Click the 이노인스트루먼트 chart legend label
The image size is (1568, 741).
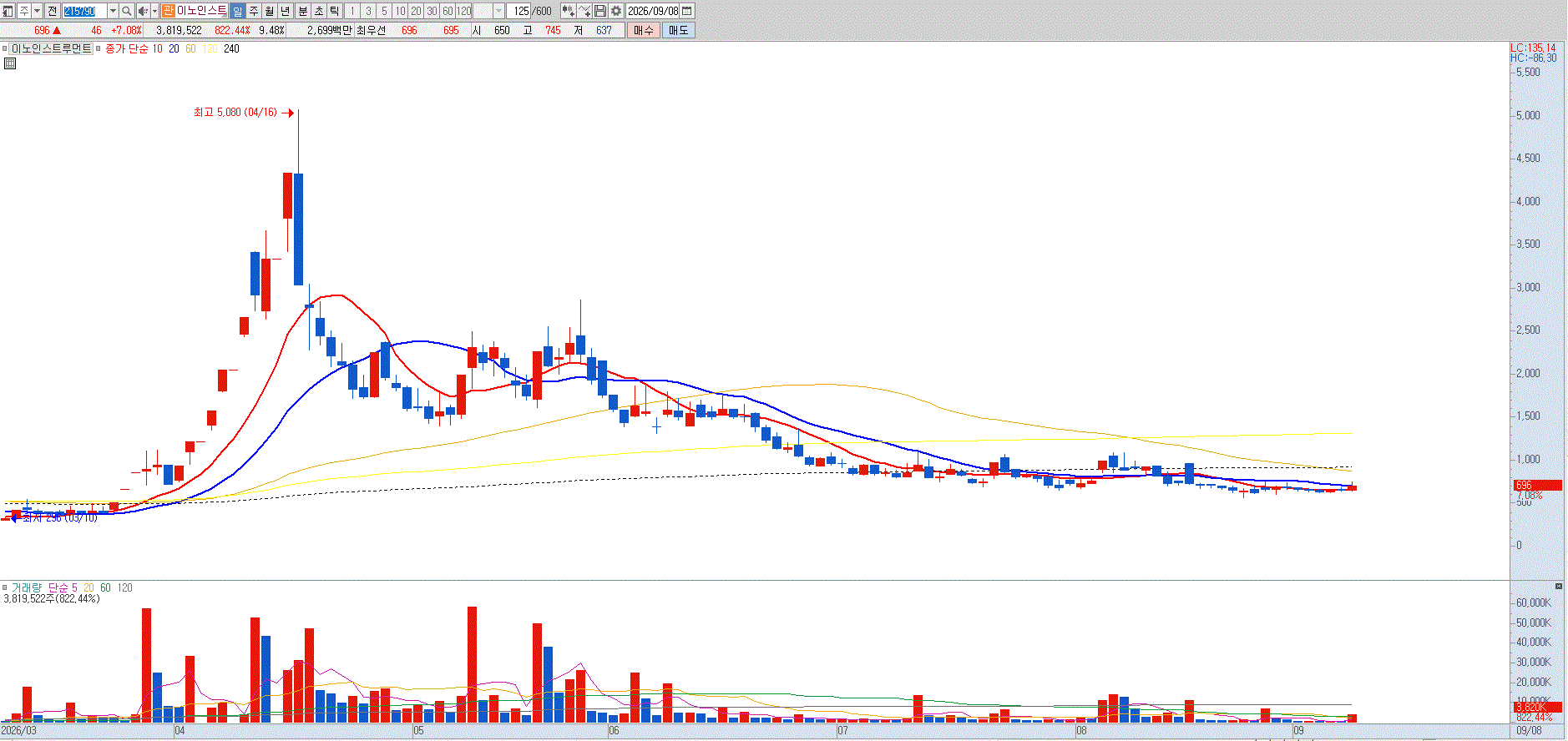52,48
